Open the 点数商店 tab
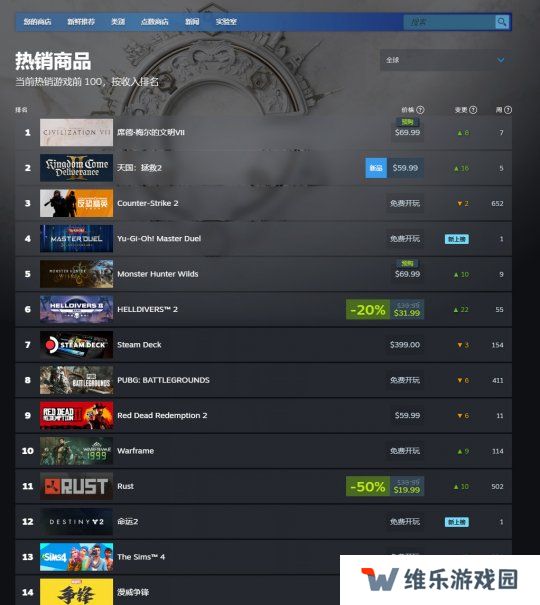This screenshot has width=540, height=605. coord(154,22)
